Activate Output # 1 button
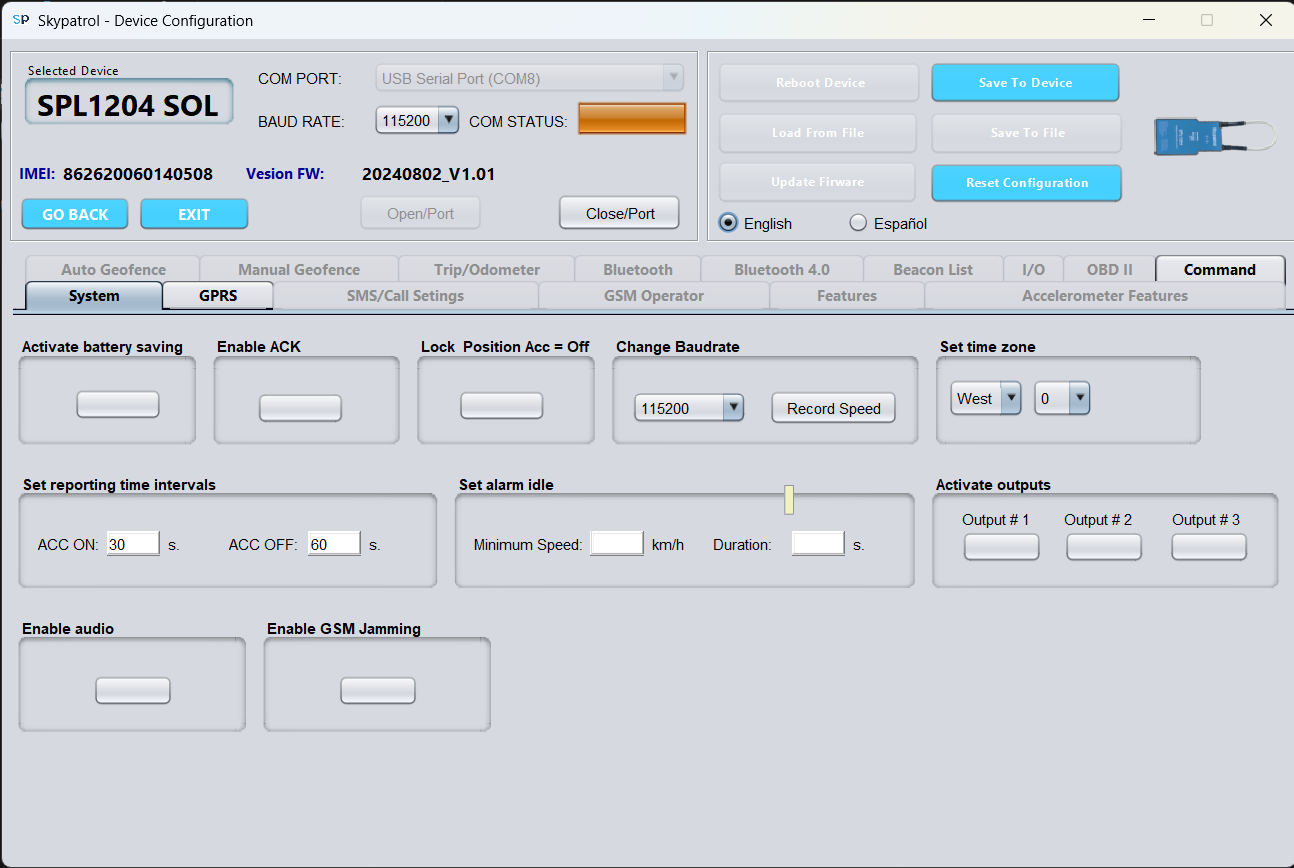The width and height of the screenshot is (1294, 868). (x=1001, y=547)
